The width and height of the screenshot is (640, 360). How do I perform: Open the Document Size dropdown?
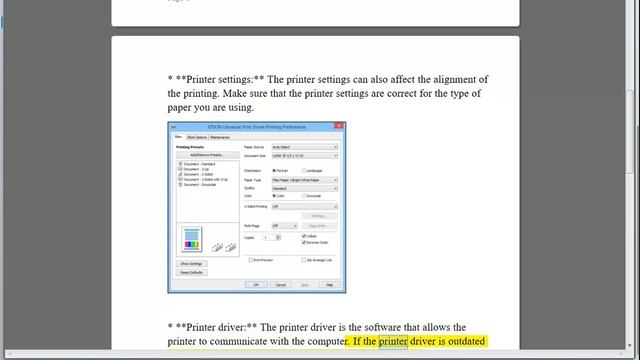point(304,156)
